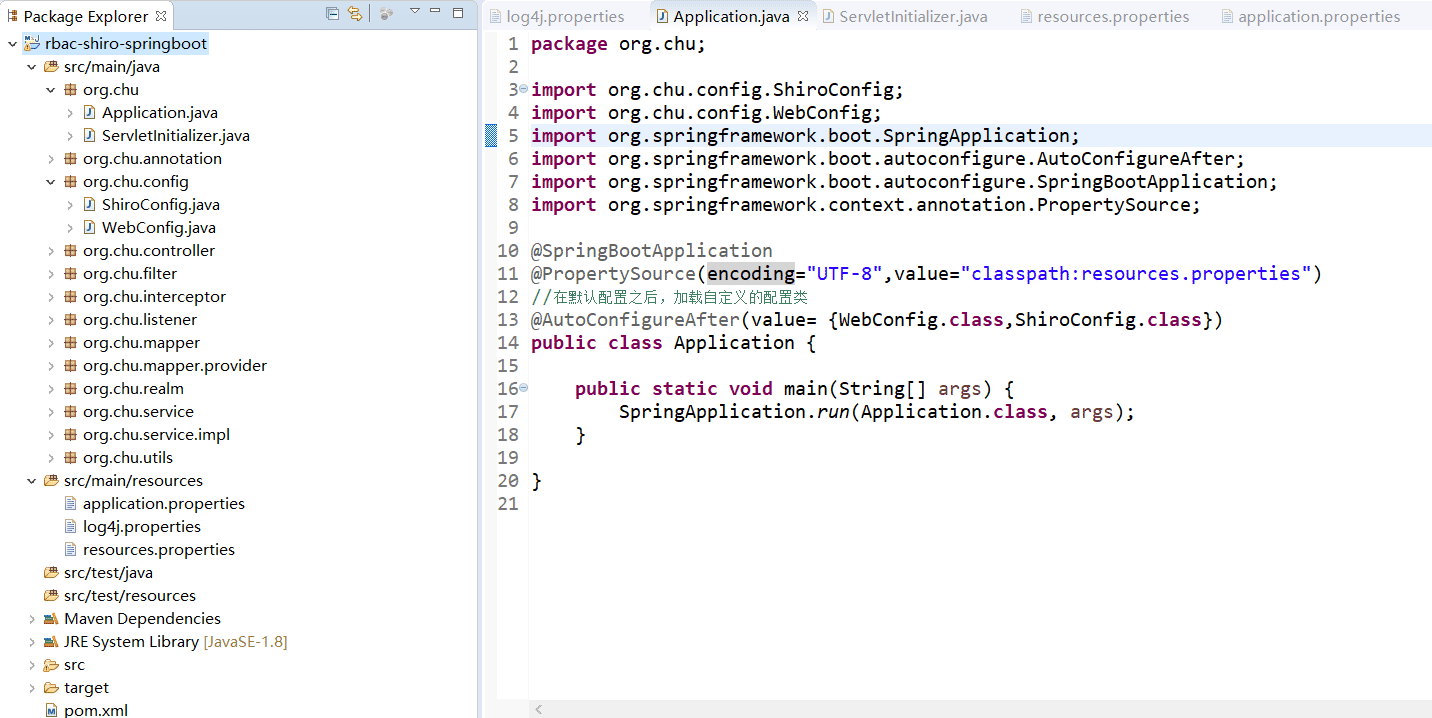Viewport: 1432px width, 718px height.
Task: Switch to log4j.properties editor tab
Action: tap(556, 16)
